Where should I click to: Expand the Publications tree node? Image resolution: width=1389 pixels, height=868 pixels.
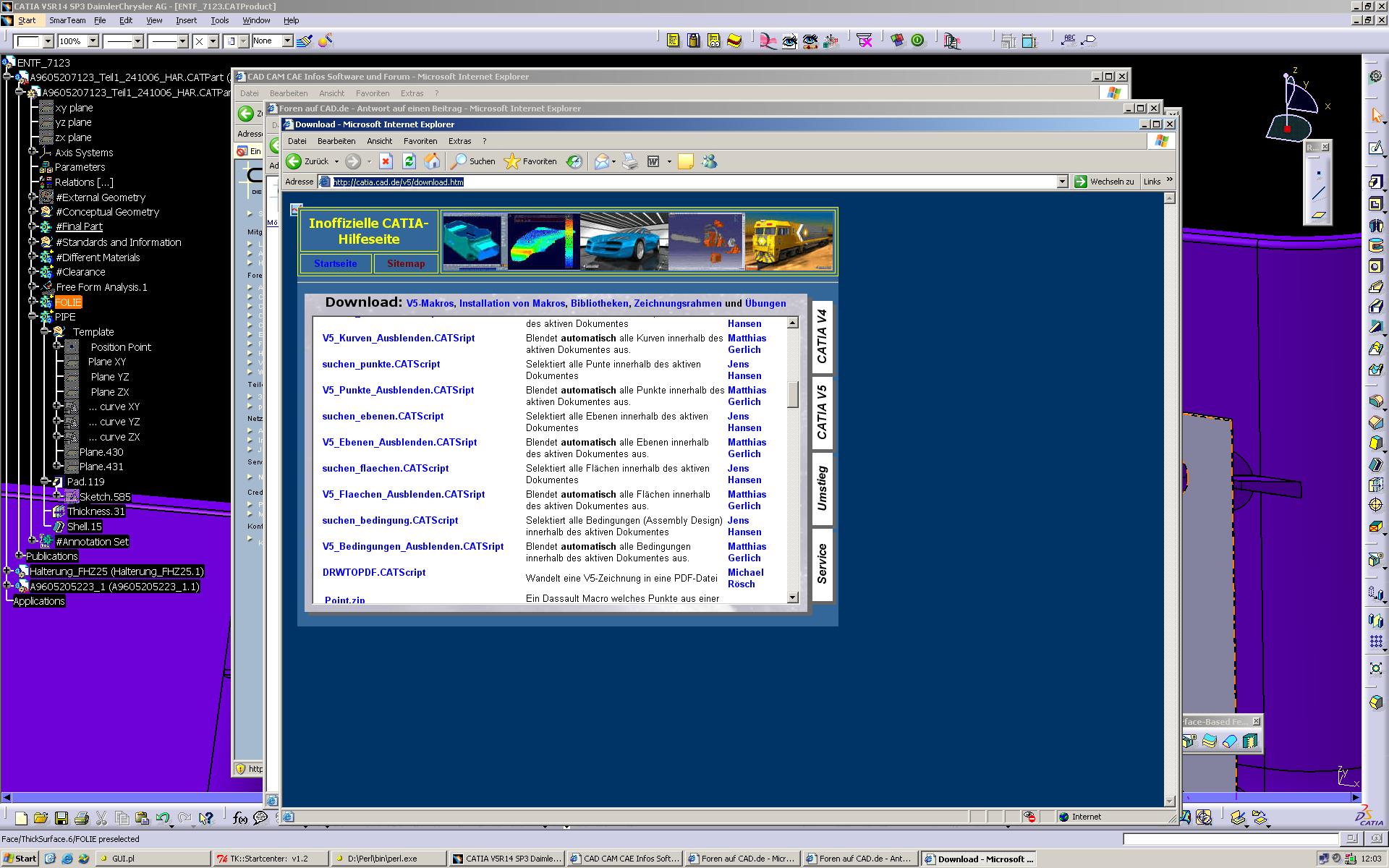(x=20, y=556)
